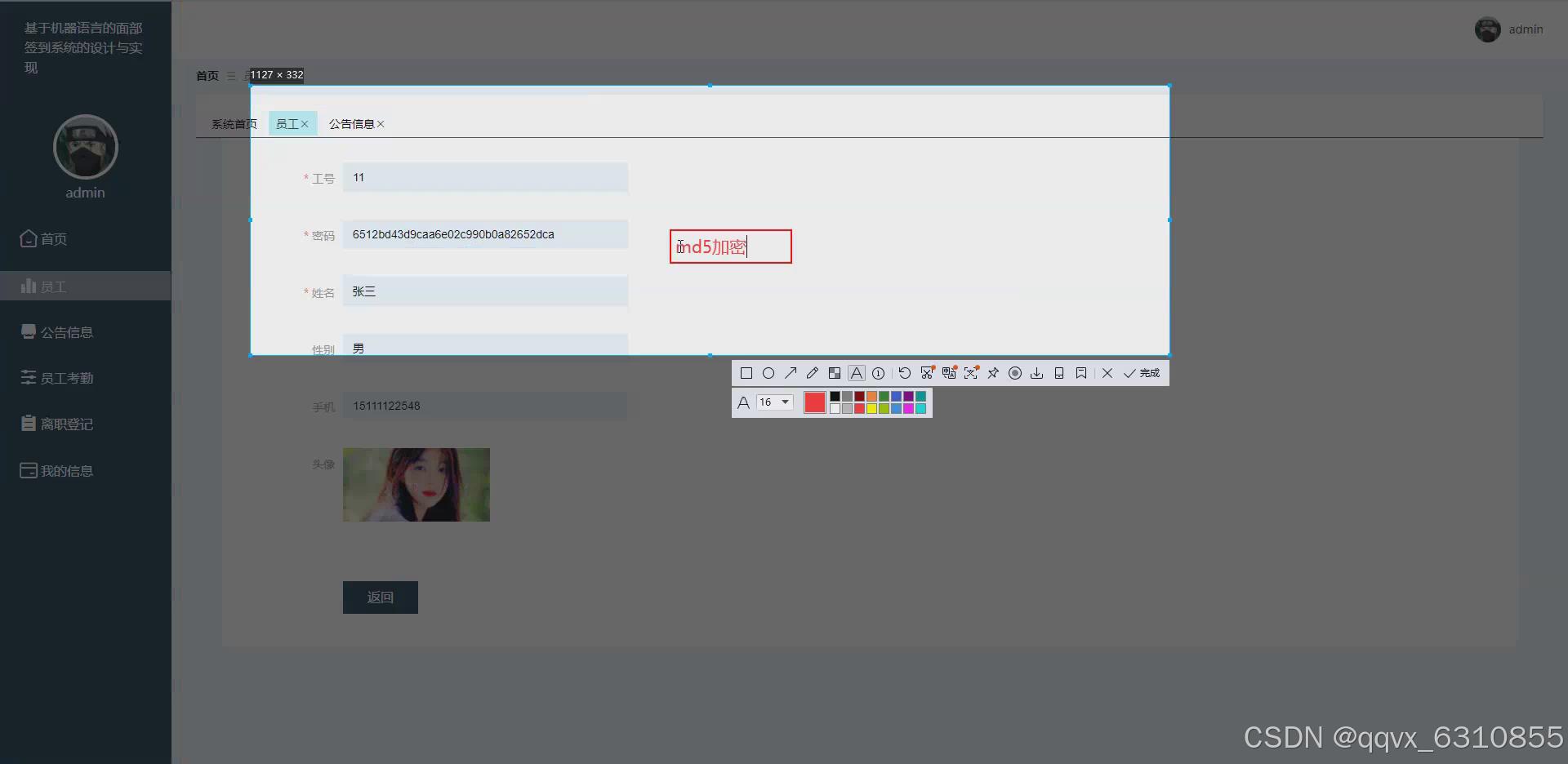Viewport: 1568px width, 764px height.
Task: Open 离职登记 in the sidebar
Action: pos(86,424)
